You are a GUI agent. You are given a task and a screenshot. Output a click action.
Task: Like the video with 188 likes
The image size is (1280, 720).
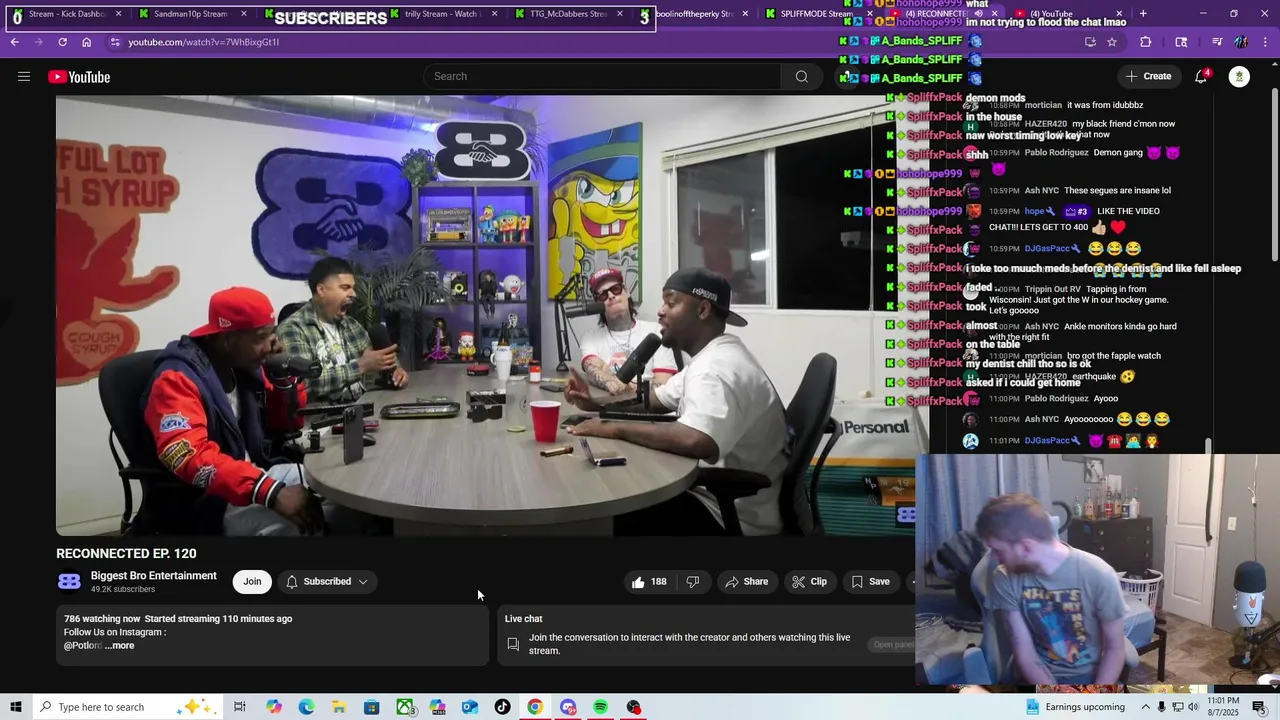click(x=648, y=582)
